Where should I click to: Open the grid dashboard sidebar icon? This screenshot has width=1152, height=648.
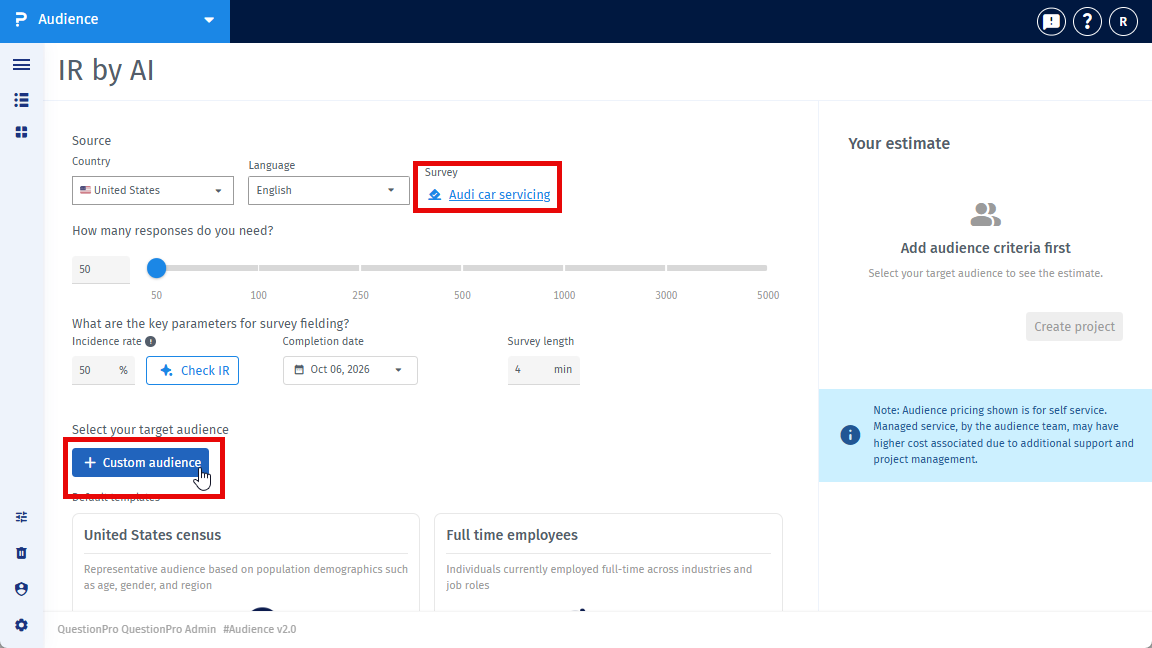[x=21, y=132]
